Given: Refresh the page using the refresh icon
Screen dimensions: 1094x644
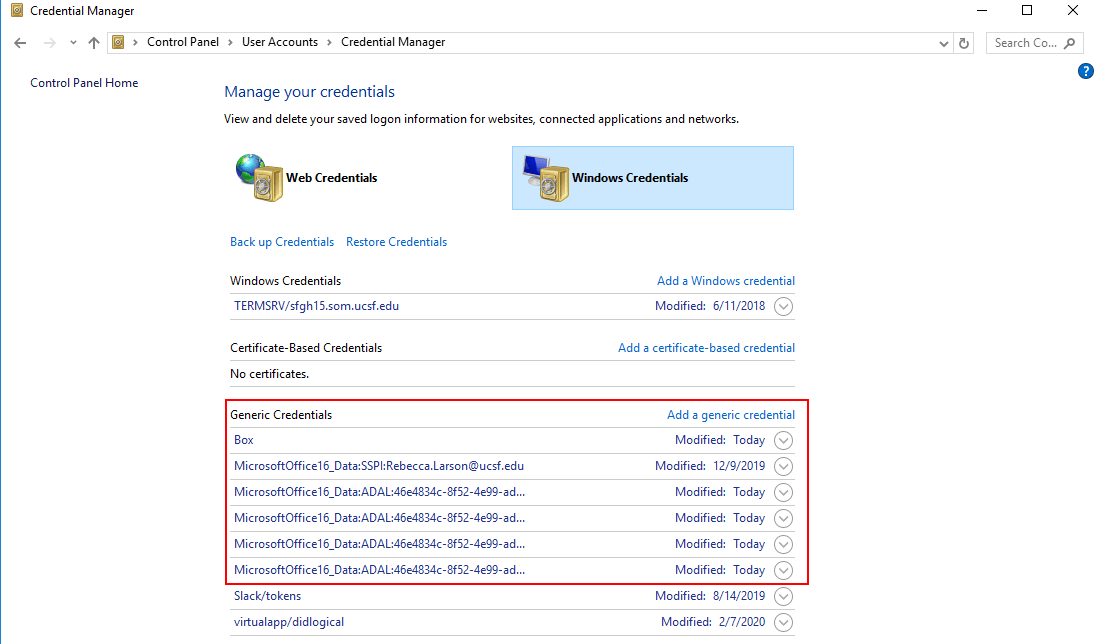Looking at the screenshot, I should 963,42.
